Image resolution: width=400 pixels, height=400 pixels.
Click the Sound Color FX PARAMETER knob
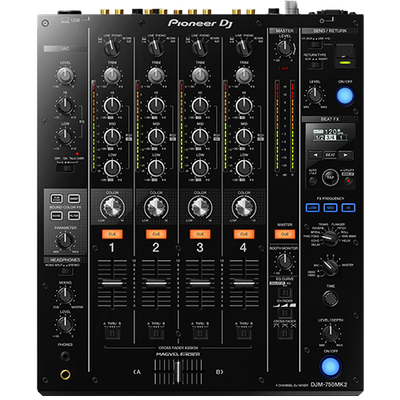pos(65,240)
